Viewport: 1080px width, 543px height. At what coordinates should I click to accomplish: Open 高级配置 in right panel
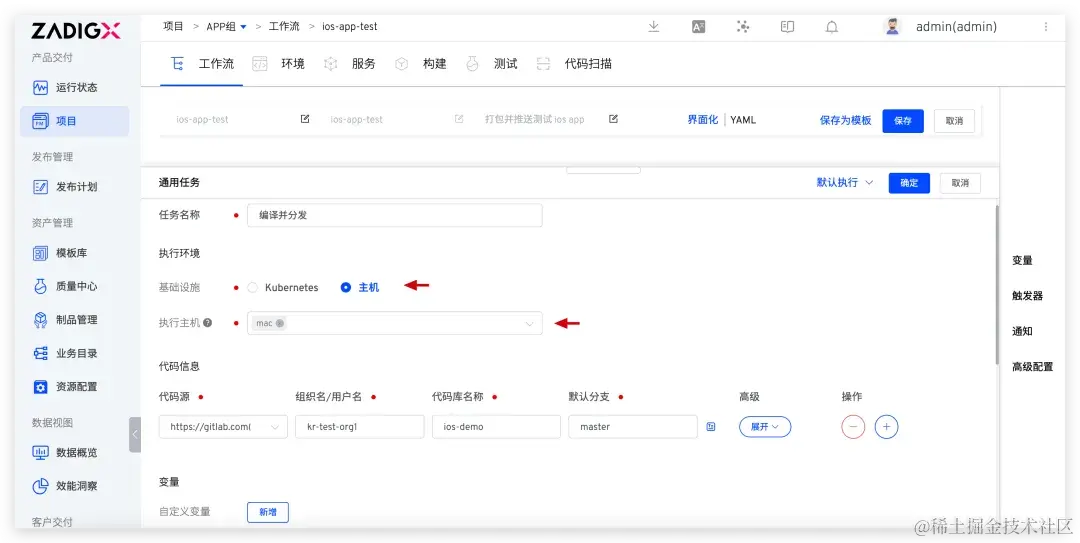click(1032, 367)
